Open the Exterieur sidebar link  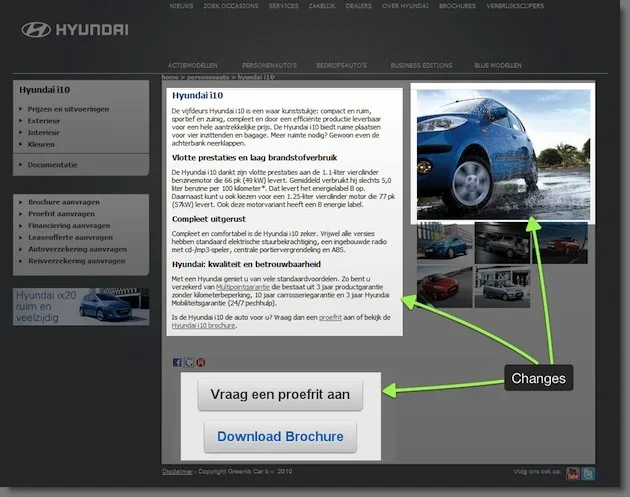[44, 121]
